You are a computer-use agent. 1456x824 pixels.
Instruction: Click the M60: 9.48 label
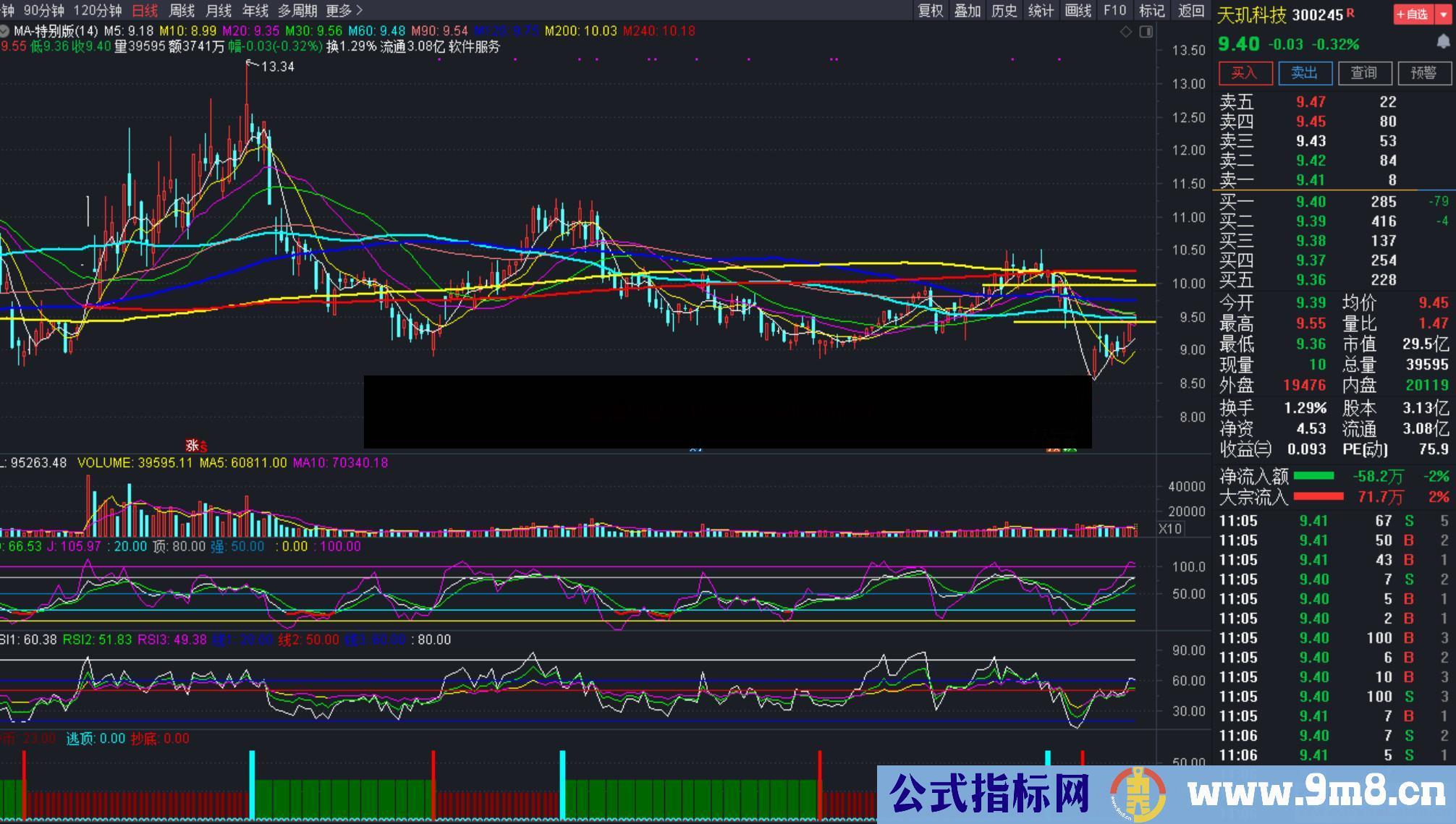coord(376,31)
